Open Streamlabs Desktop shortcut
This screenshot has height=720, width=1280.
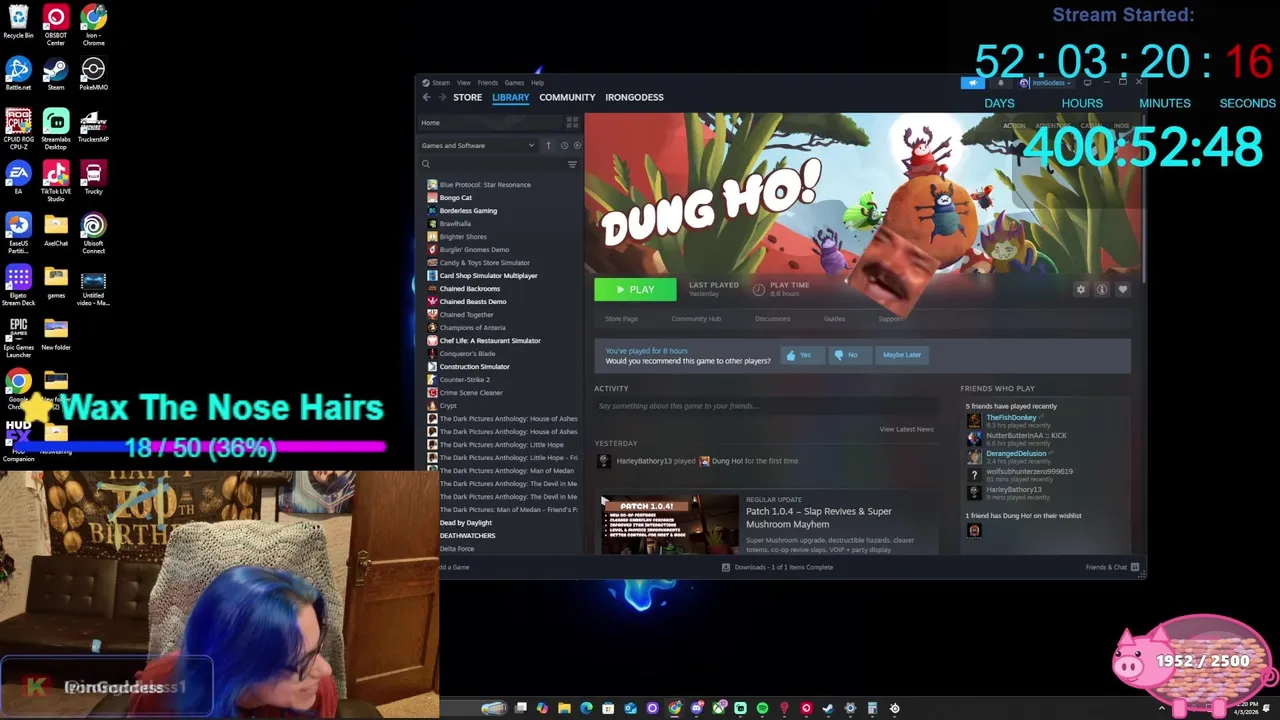click(x=56, y=129)
